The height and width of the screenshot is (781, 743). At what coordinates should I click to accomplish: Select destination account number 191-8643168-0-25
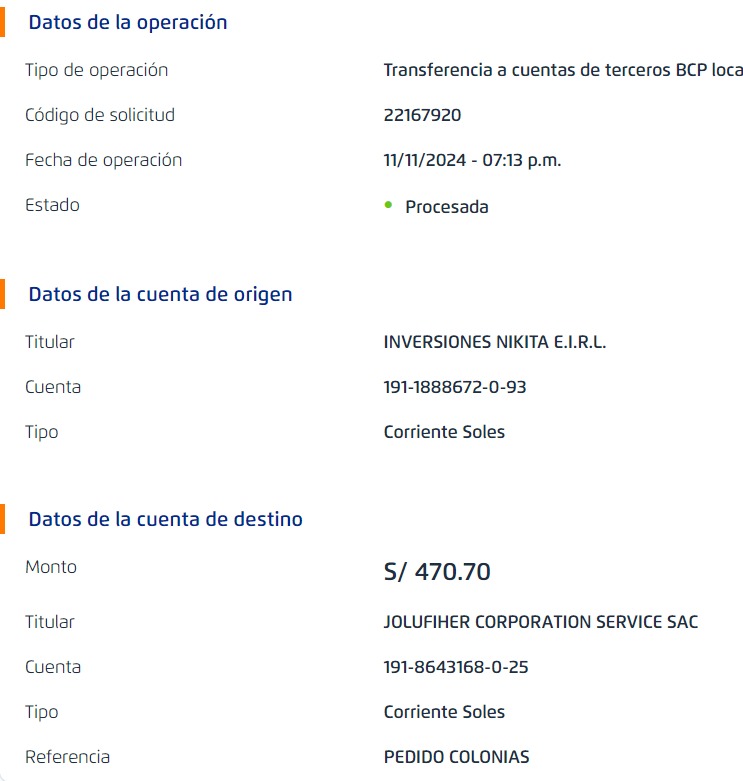pyautogui.click(x=456, y=667)
